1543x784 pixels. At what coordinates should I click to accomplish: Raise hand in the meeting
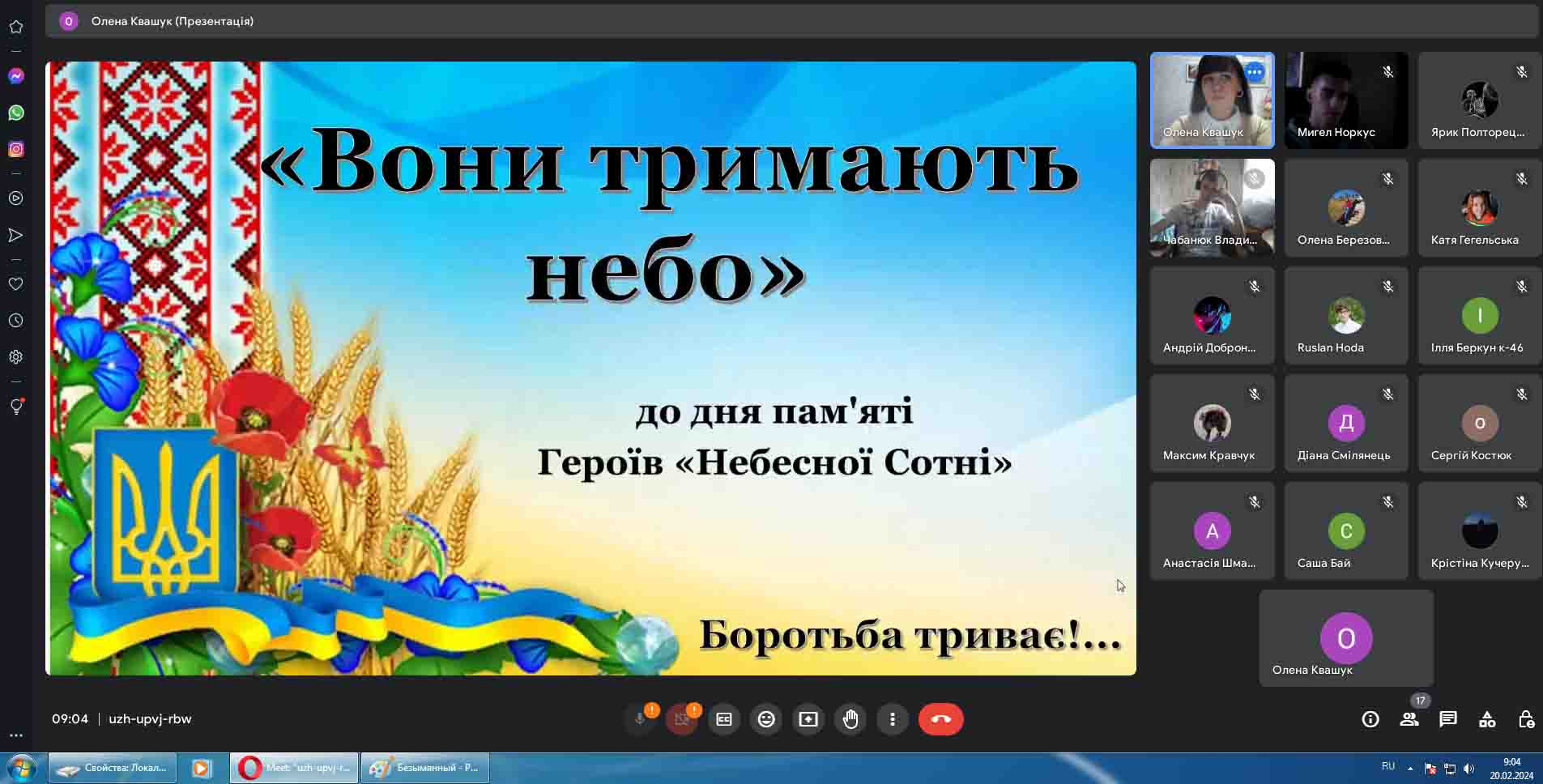(850, 719)
